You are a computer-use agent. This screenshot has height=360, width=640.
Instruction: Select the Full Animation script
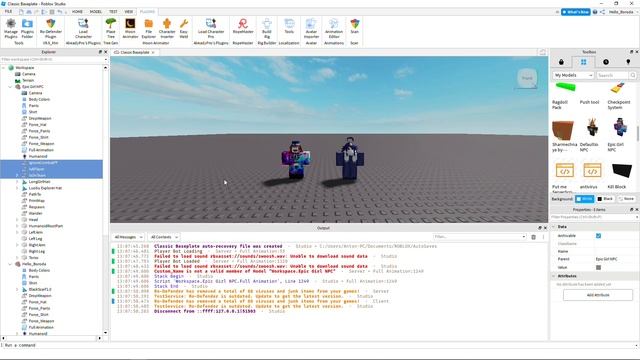pyautogui.click(x=41, y=150)
